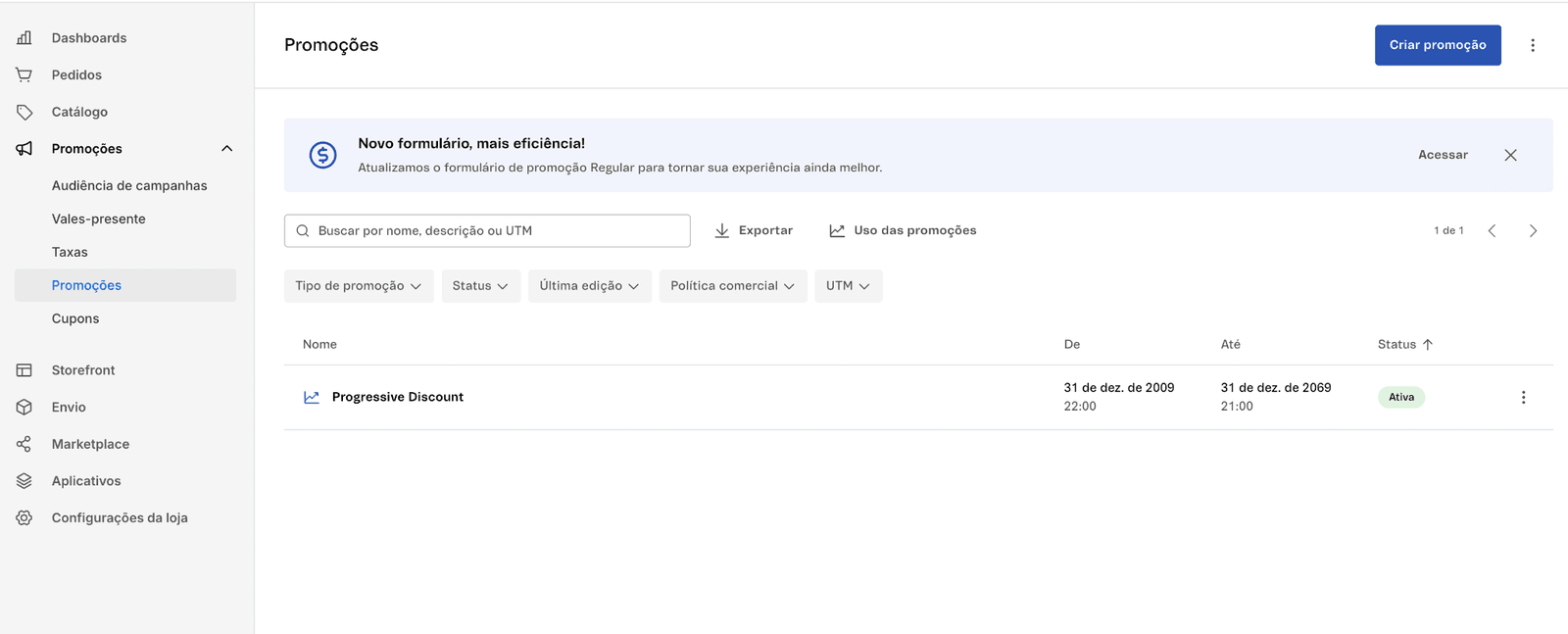Open the Política comercial filter dropdown

click(x=733, y=286)
